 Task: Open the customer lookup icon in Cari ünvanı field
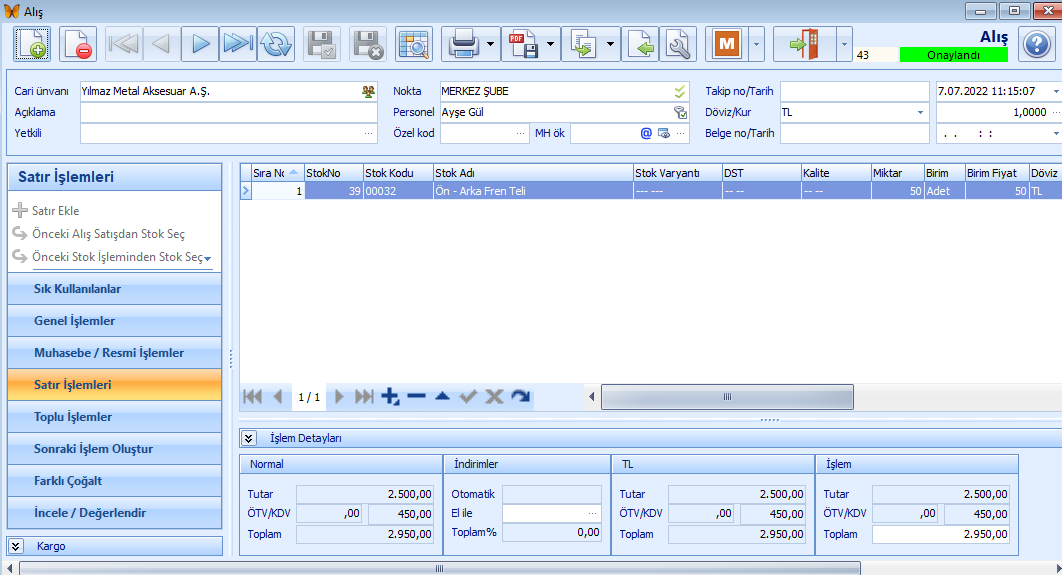coord(368,91)
